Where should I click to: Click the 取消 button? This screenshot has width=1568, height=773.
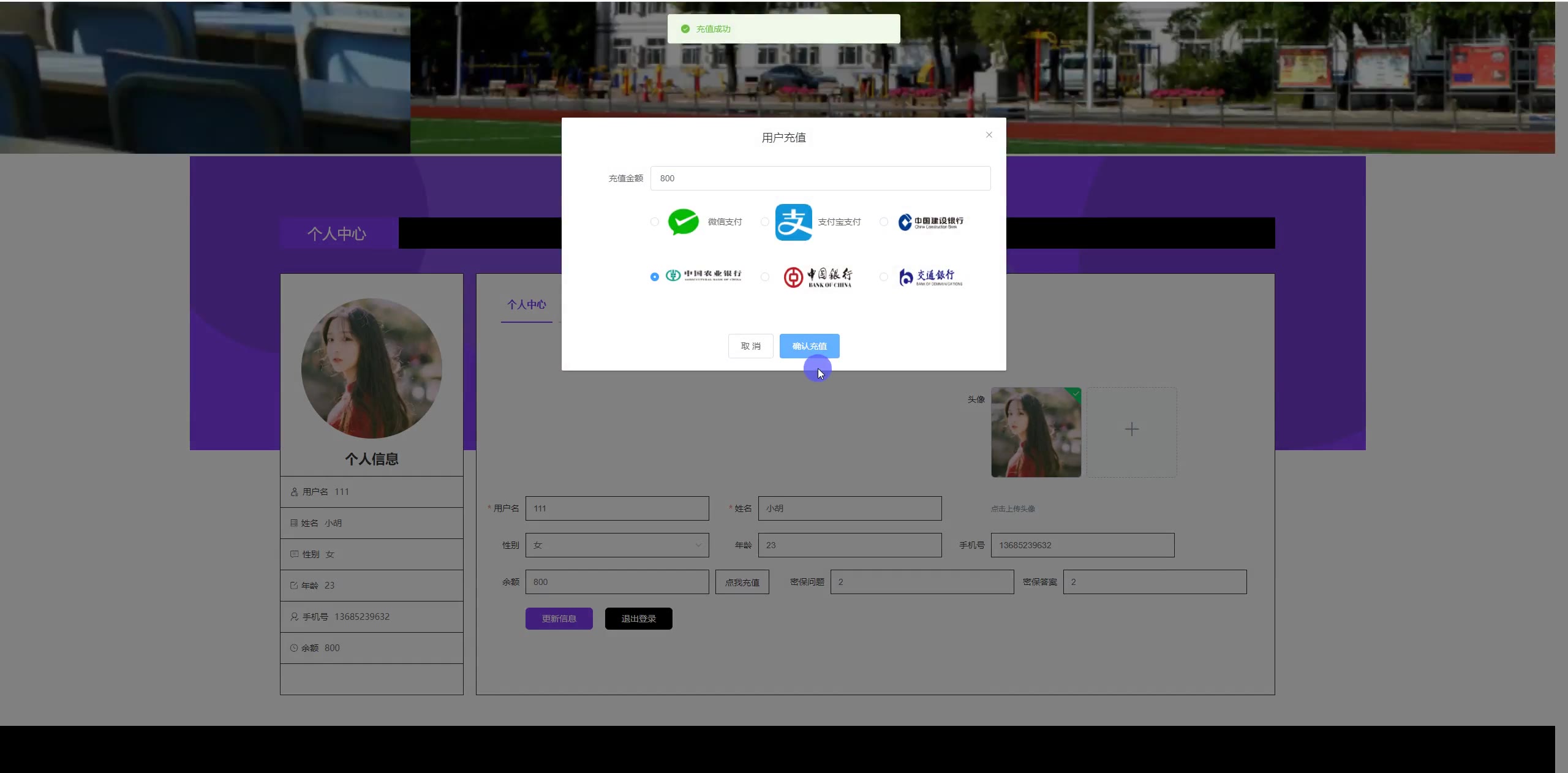750,346
